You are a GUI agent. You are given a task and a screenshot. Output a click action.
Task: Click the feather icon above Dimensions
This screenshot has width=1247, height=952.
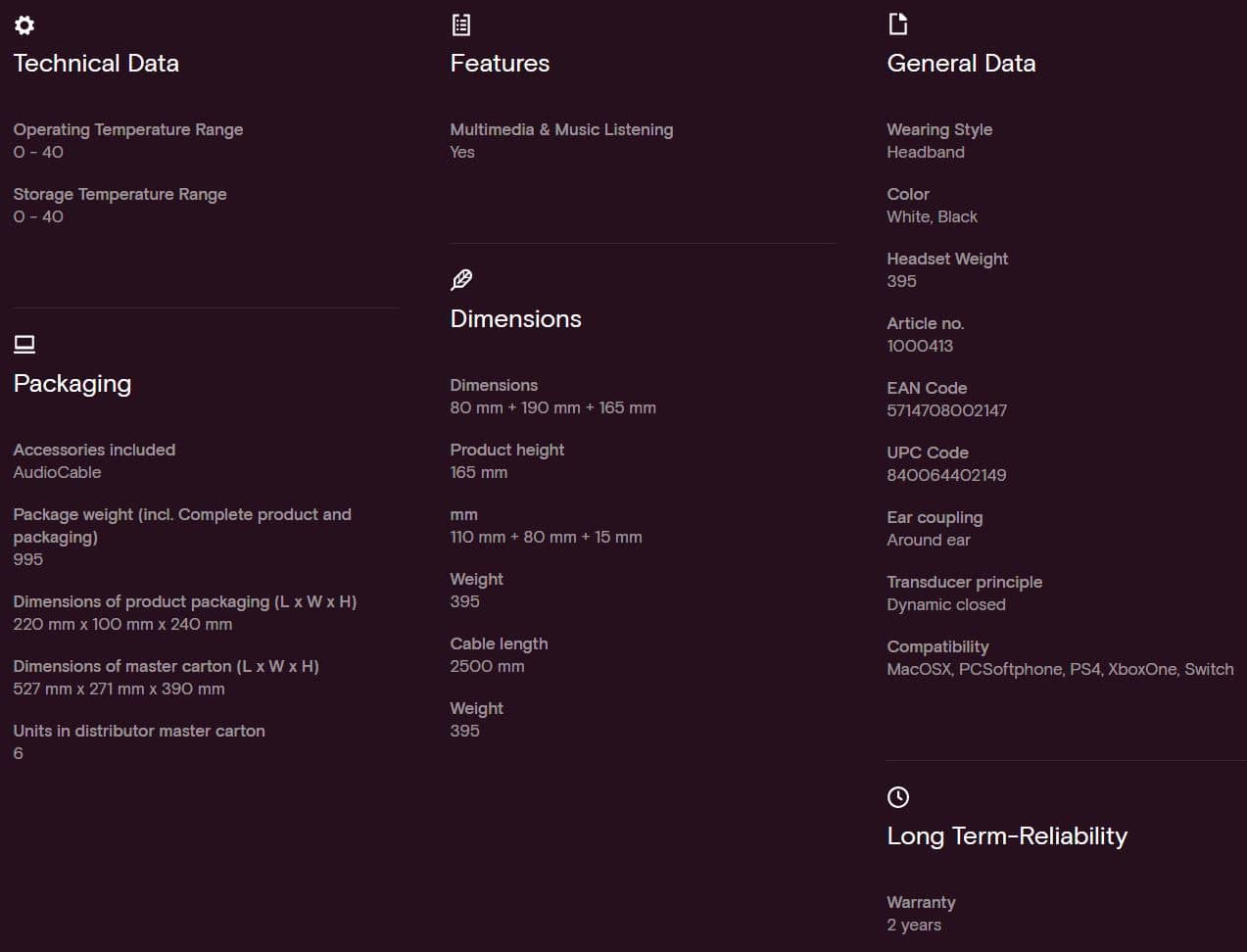(x=461, y=280)
